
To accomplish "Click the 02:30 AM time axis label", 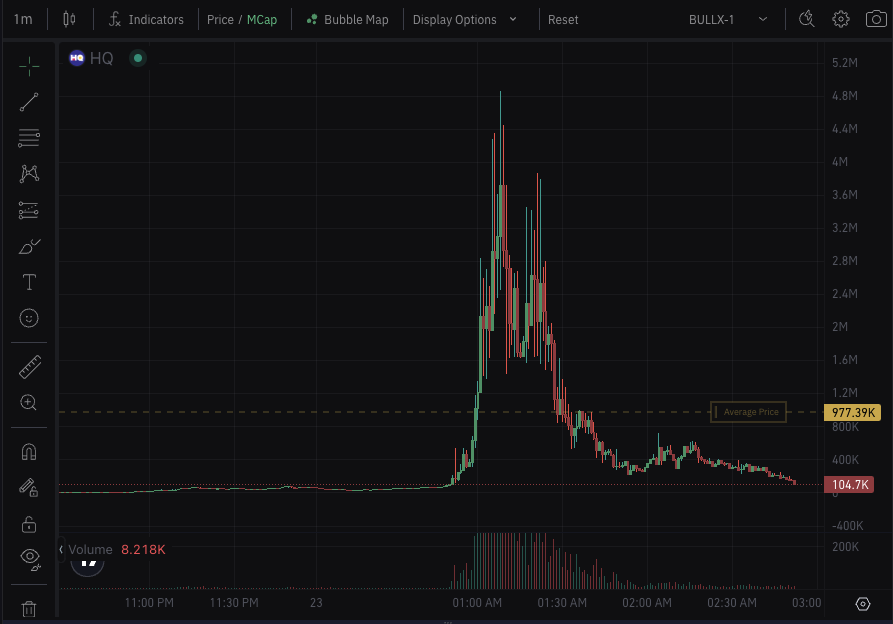I will tap(732, 602).
